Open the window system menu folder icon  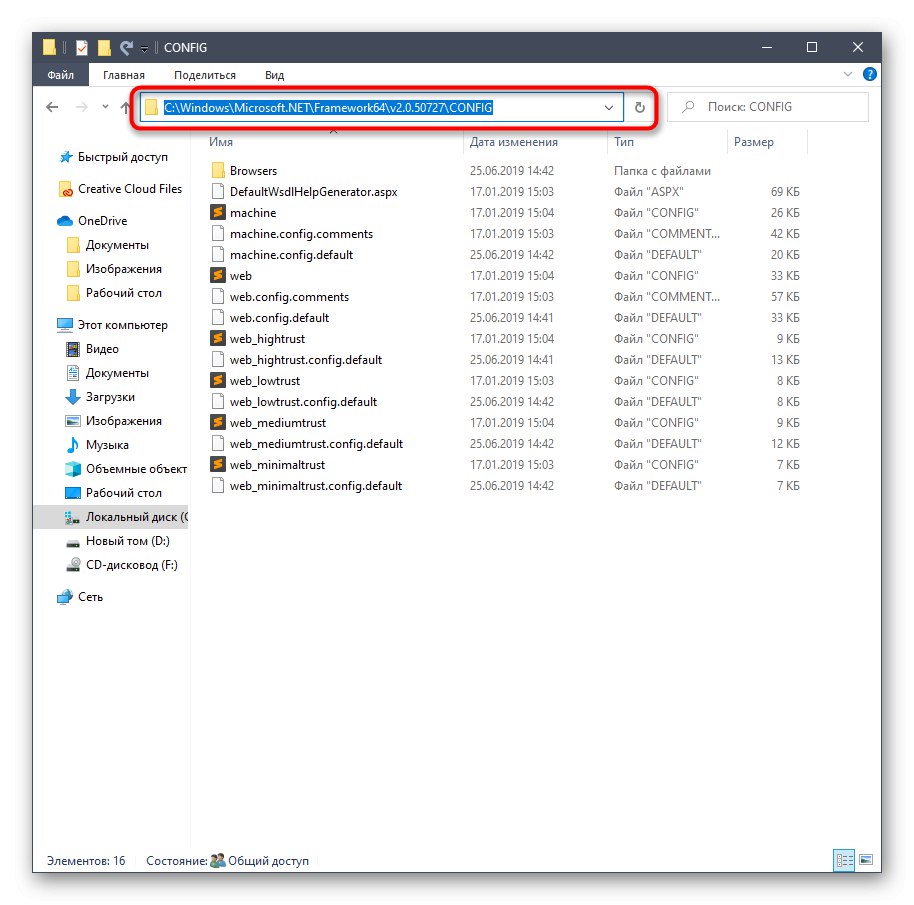(49, 47)
